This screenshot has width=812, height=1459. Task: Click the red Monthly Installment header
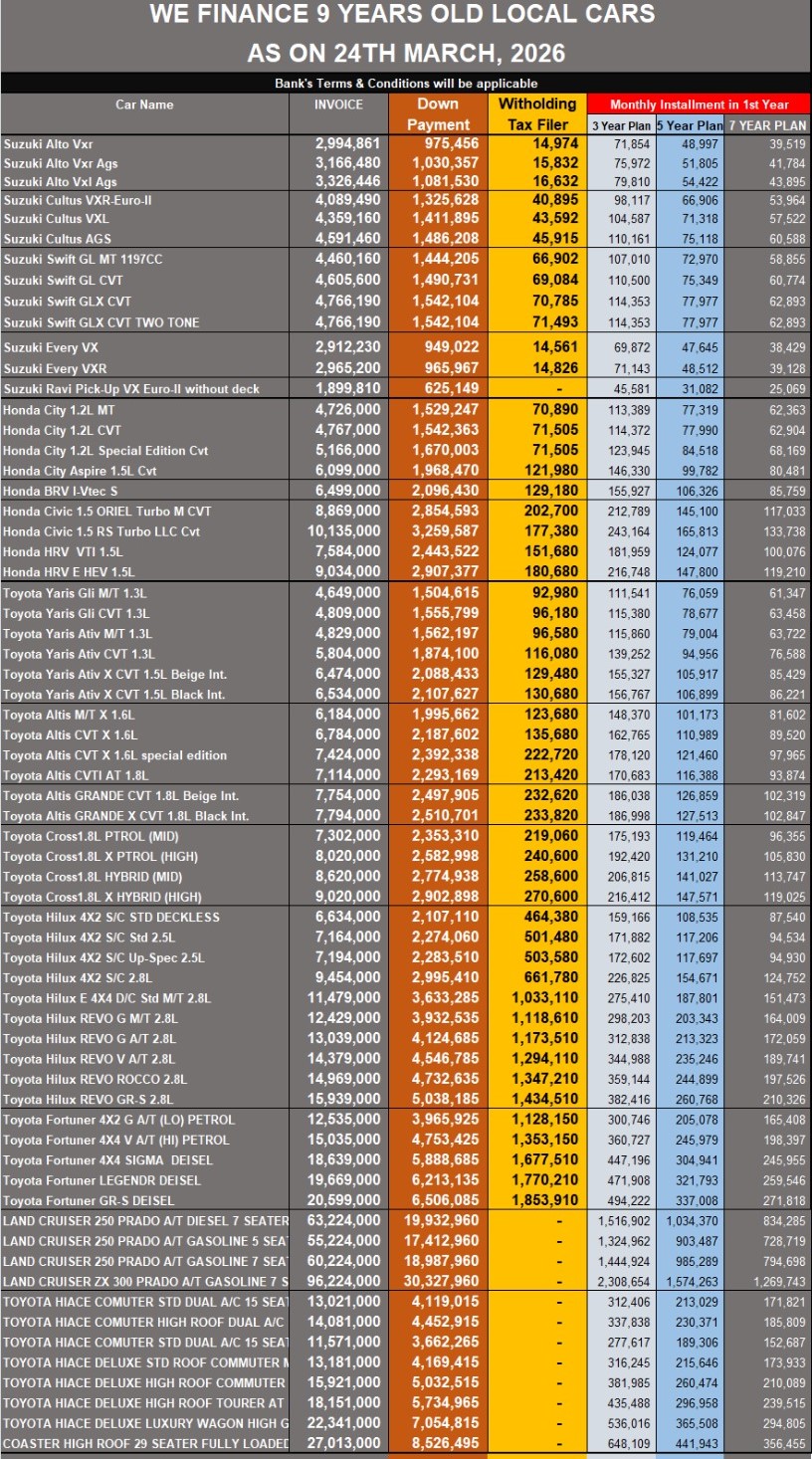[699, 104]
